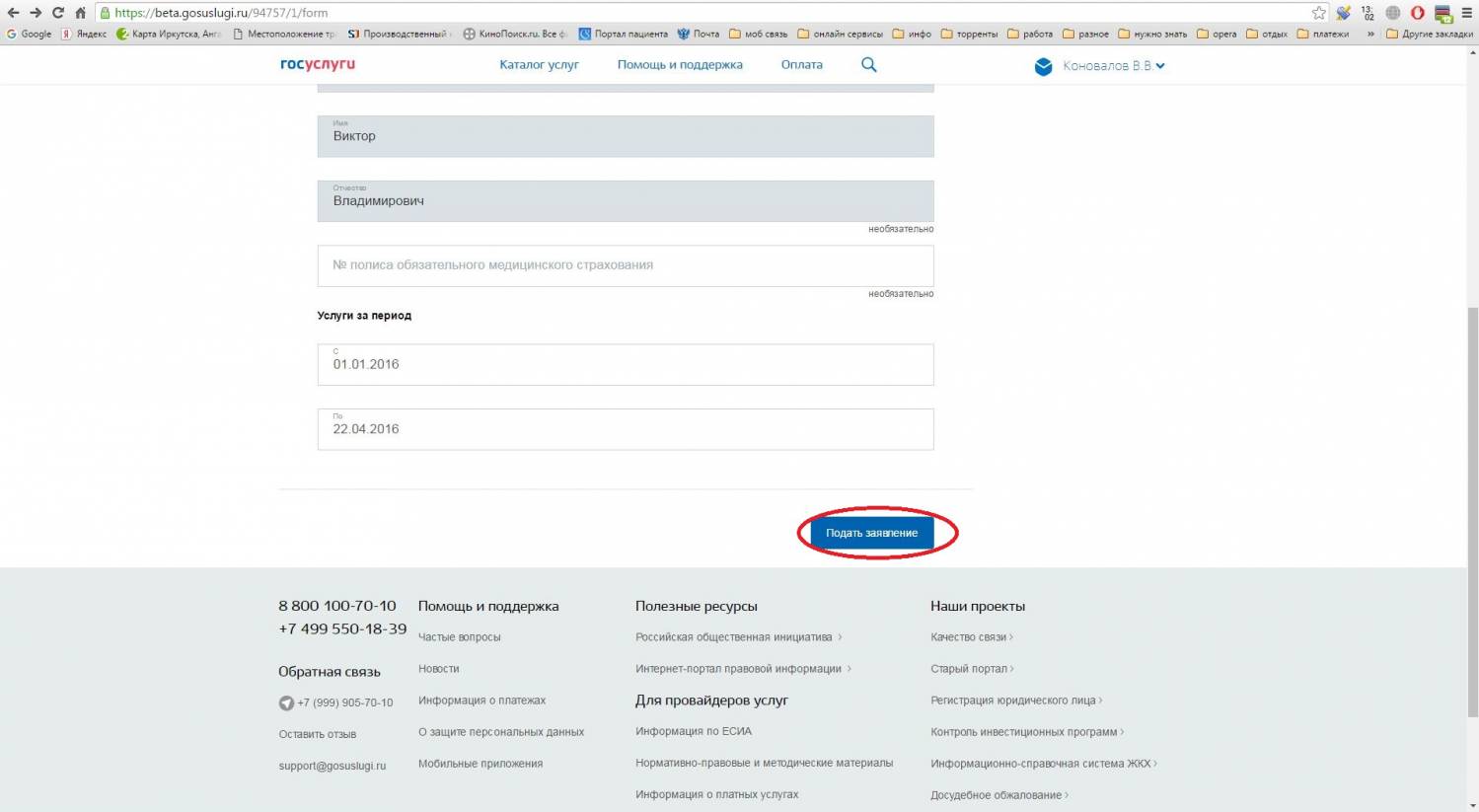
Task: Open the Google bookmark
Action: 30,34
